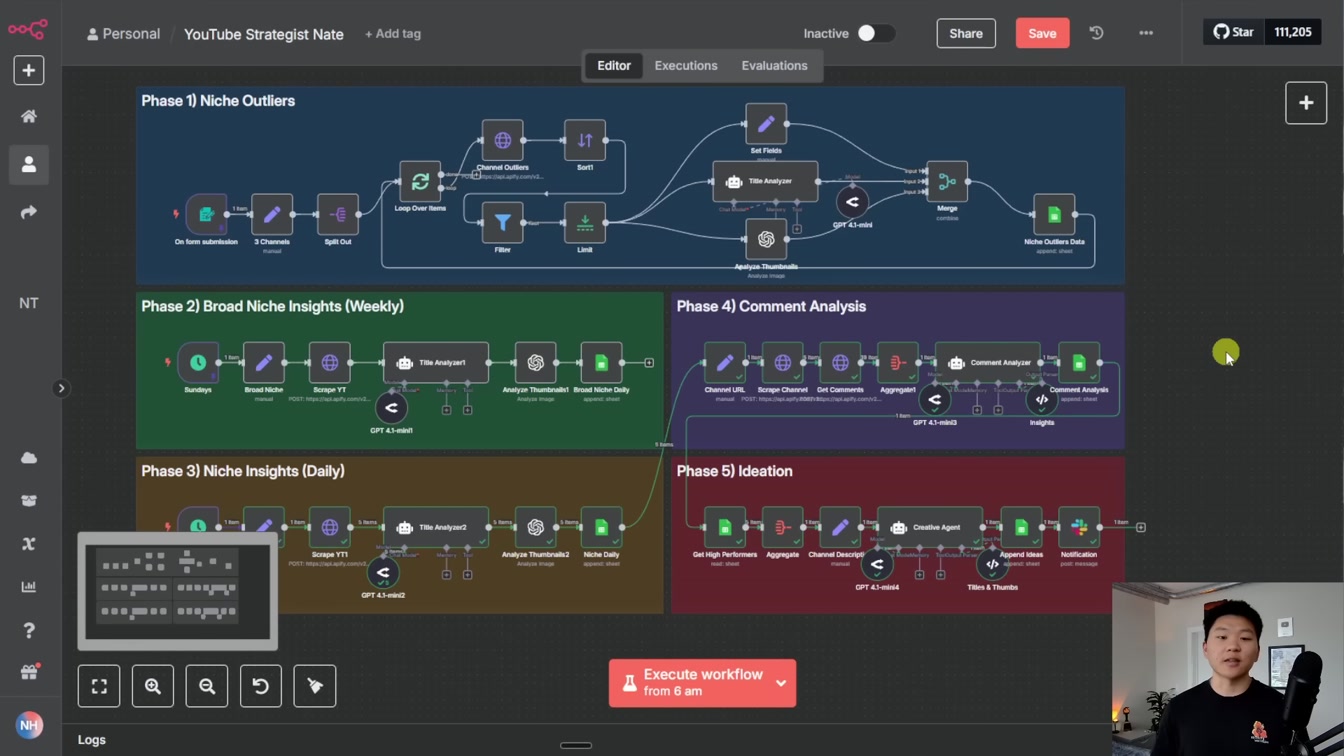The image size is (1344, 756).
Task: Select the Title Analyzer agent node
Action: click(x=765, y=182)
